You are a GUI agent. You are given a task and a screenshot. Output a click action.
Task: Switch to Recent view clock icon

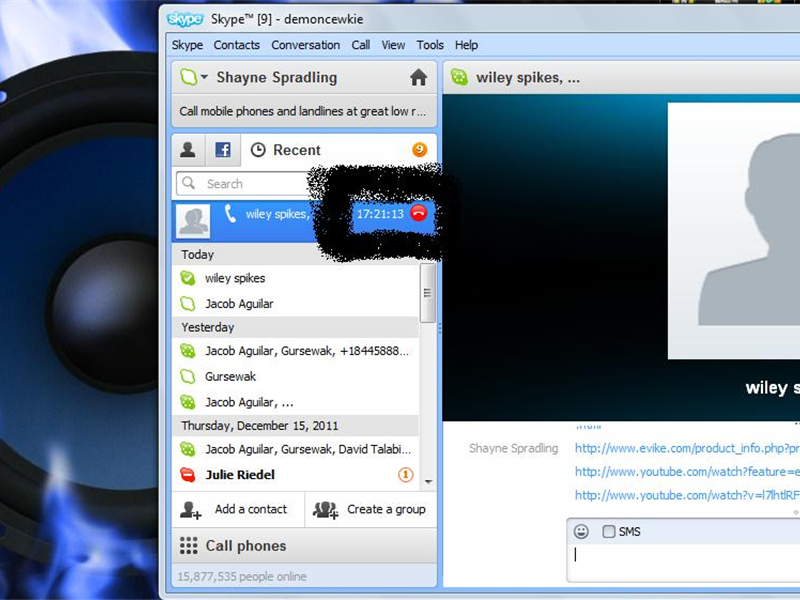(261, 149)
